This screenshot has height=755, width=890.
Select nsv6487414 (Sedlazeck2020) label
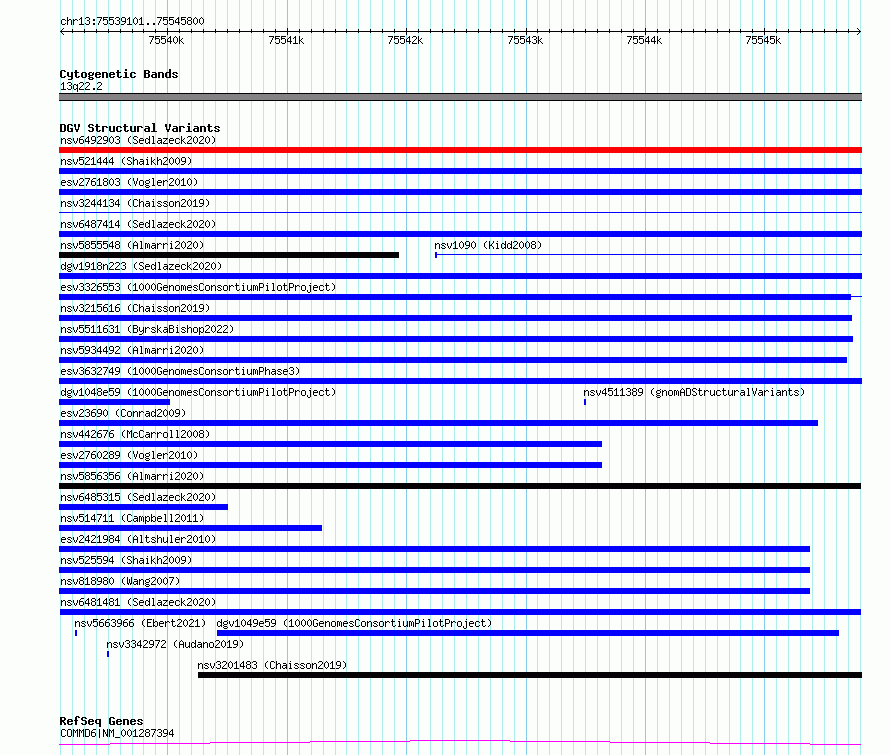pyautogui.click(x=138, y=224)
